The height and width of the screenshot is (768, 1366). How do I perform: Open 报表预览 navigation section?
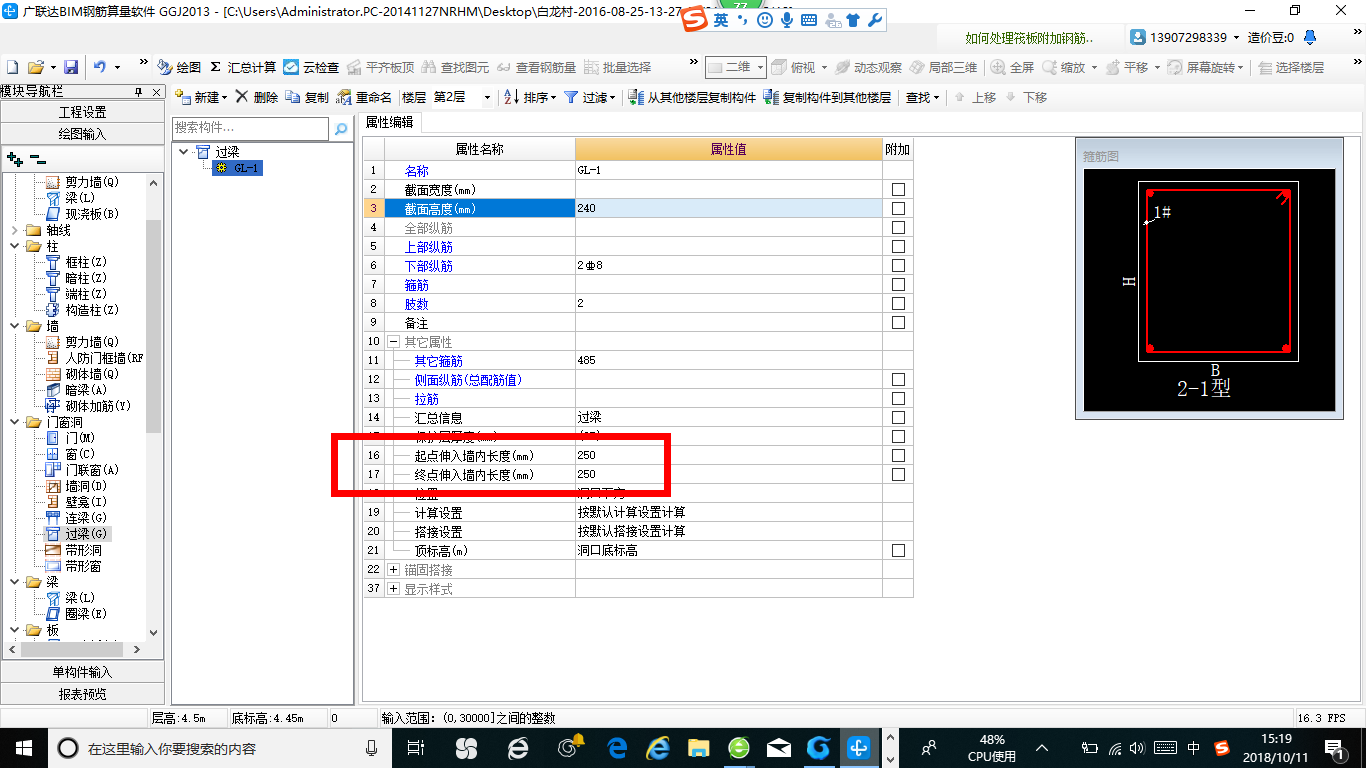(x=82, y=693)
